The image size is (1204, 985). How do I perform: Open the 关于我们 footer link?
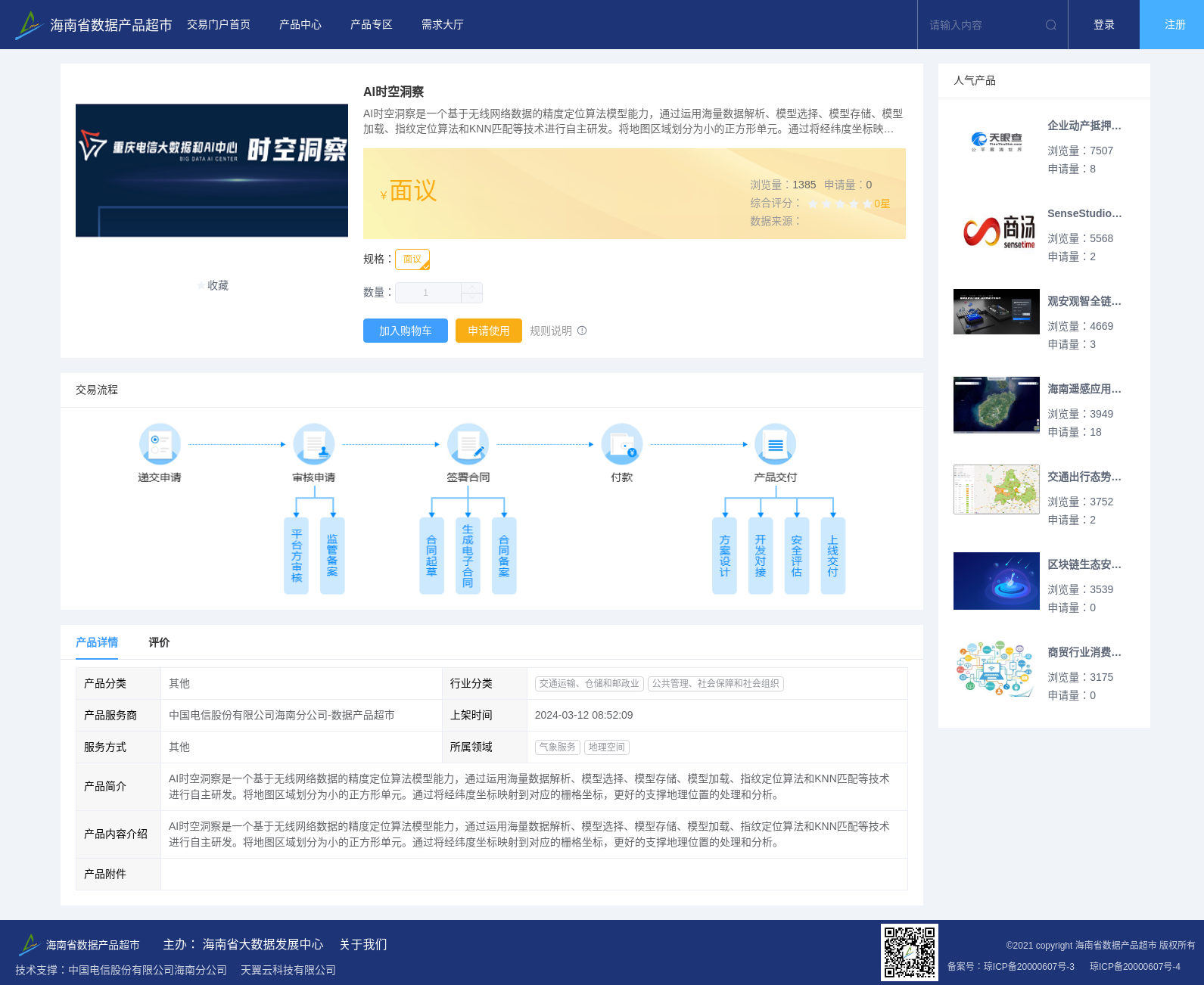tap(363, 944)
